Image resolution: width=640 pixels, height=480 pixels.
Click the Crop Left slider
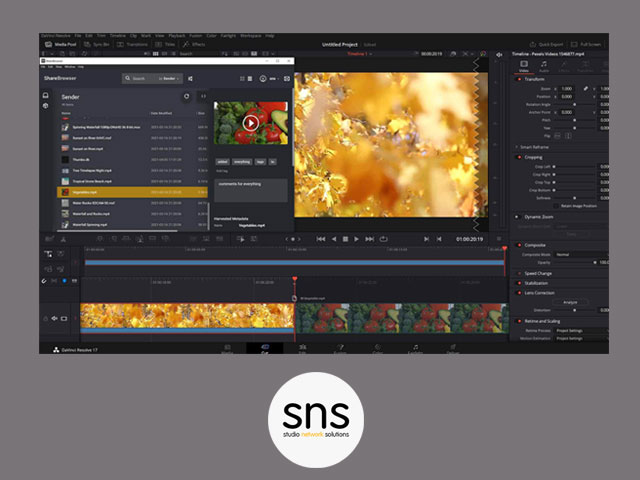(x=574, y=167)
